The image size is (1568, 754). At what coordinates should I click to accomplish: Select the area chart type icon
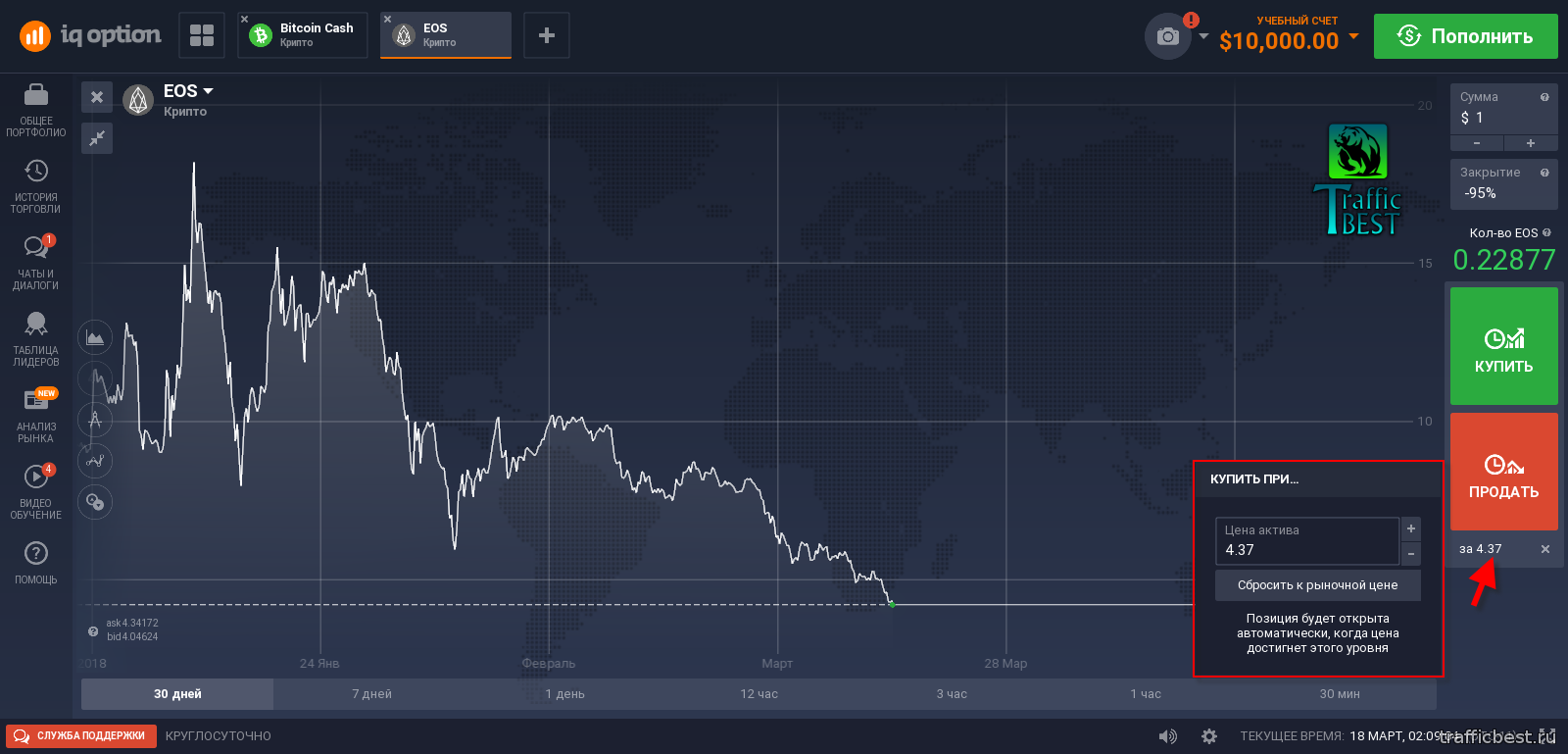pyautogui.click(x=95, y=338)
